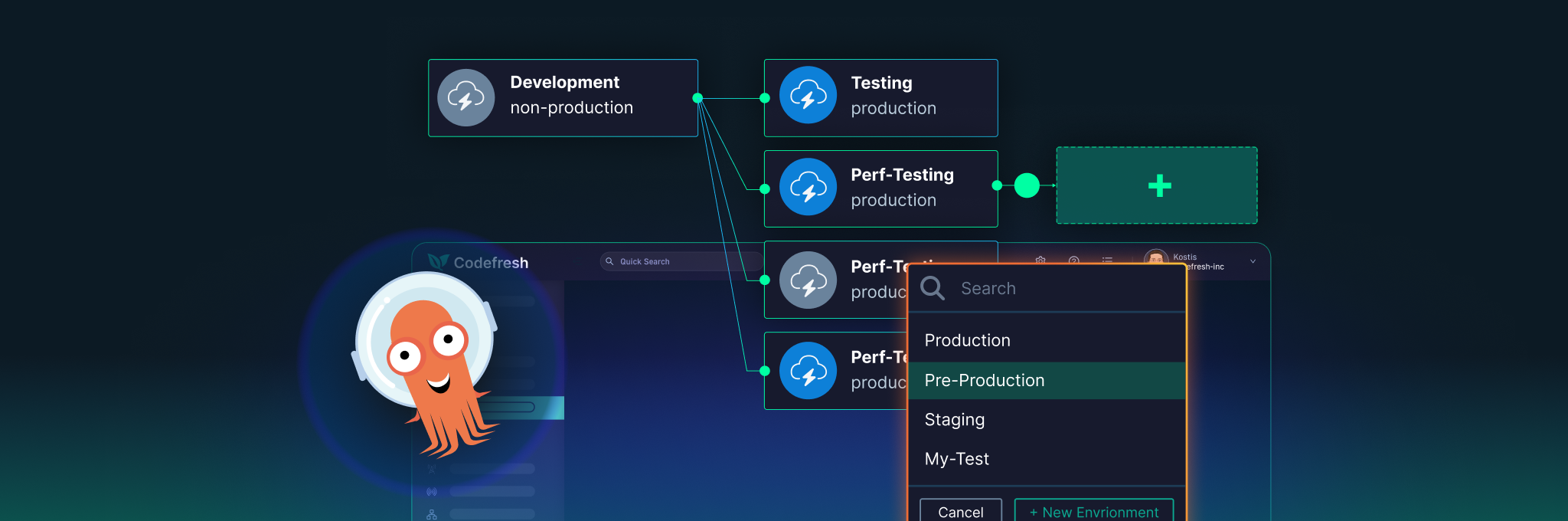Click the hierarchy tree icon in sidebar
Viewport: 1568px width, 521px height.
[432, 515]
